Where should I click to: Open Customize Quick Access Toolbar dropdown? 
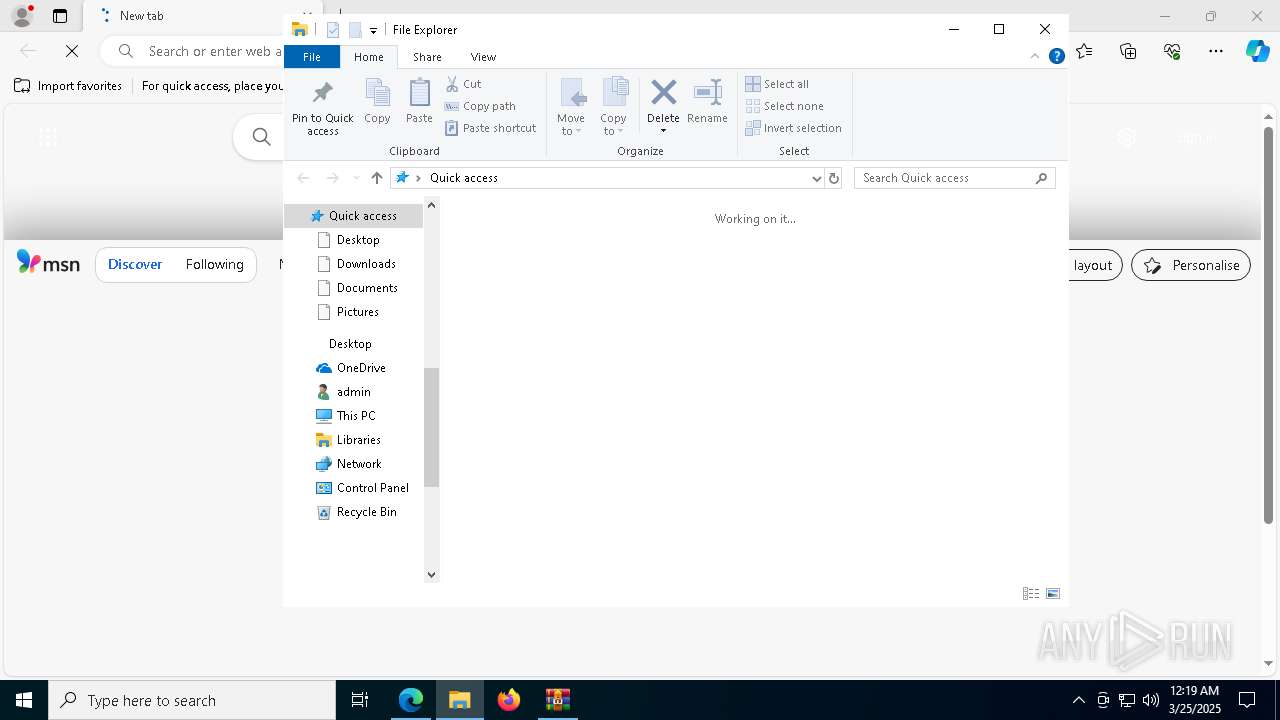pyautogui.click(x=373, y=31)
